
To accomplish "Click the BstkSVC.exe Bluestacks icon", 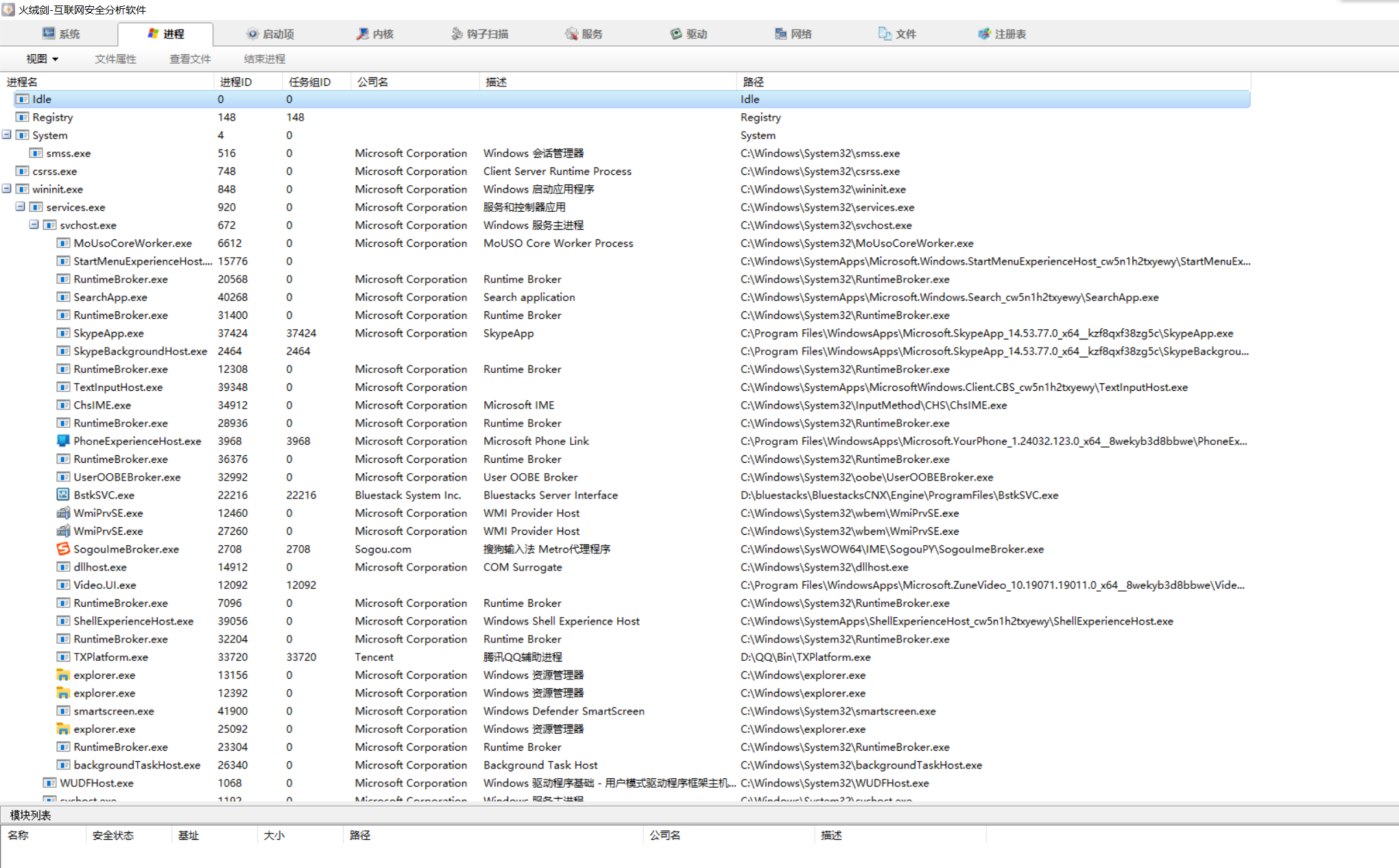I will 63,494.
